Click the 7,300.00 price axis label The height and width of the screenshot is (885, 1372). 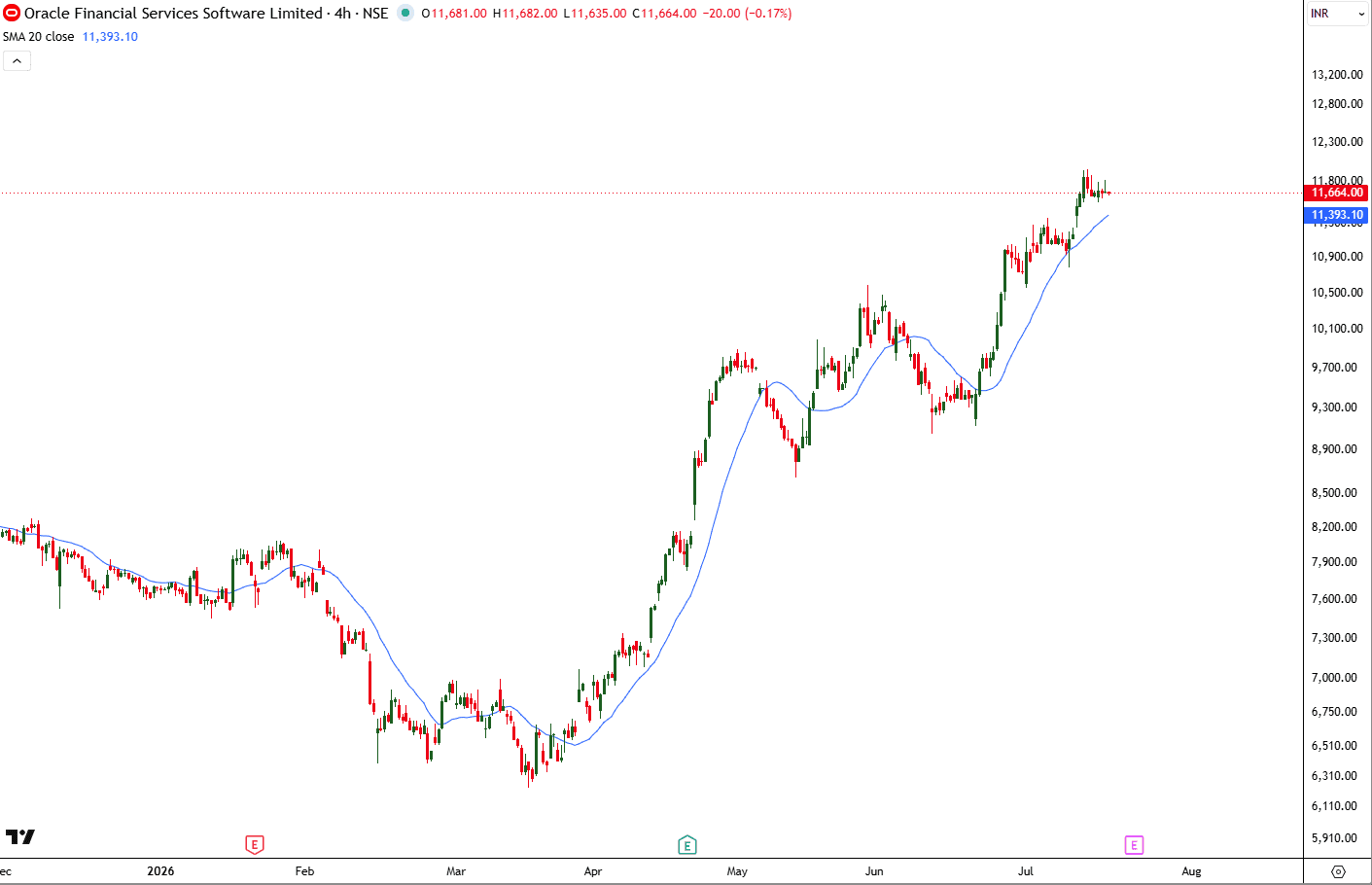tap(1334, 638)
